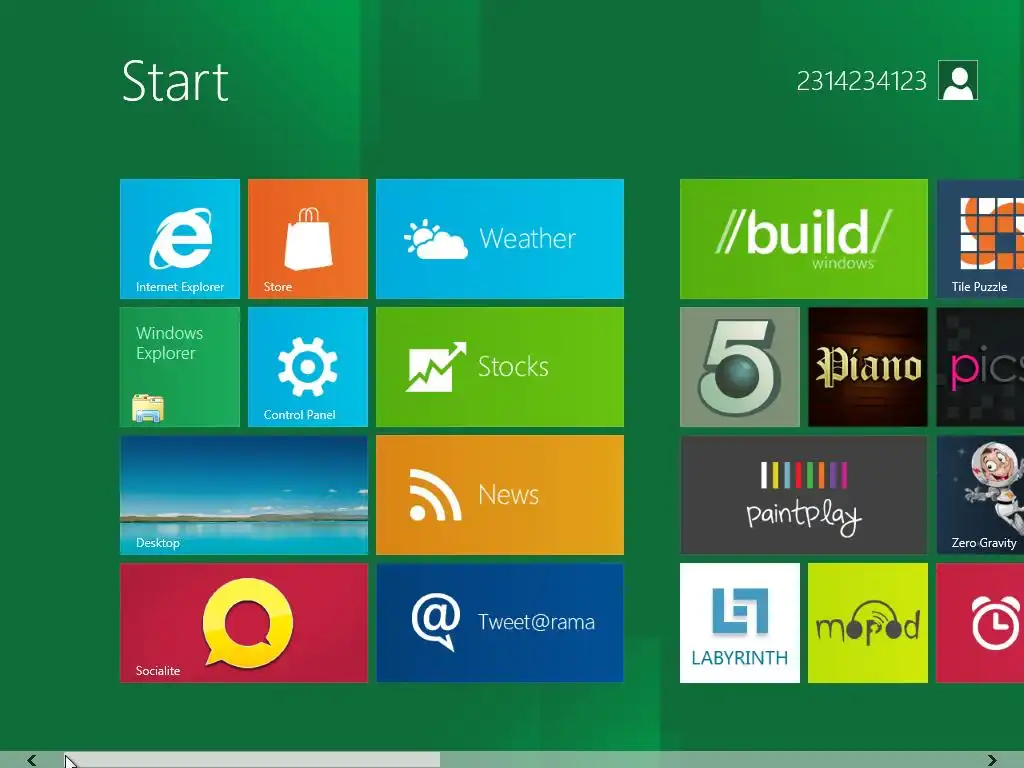Click the scroll left arrow
Screen dimensions: 1024x768
click(31, 760)
